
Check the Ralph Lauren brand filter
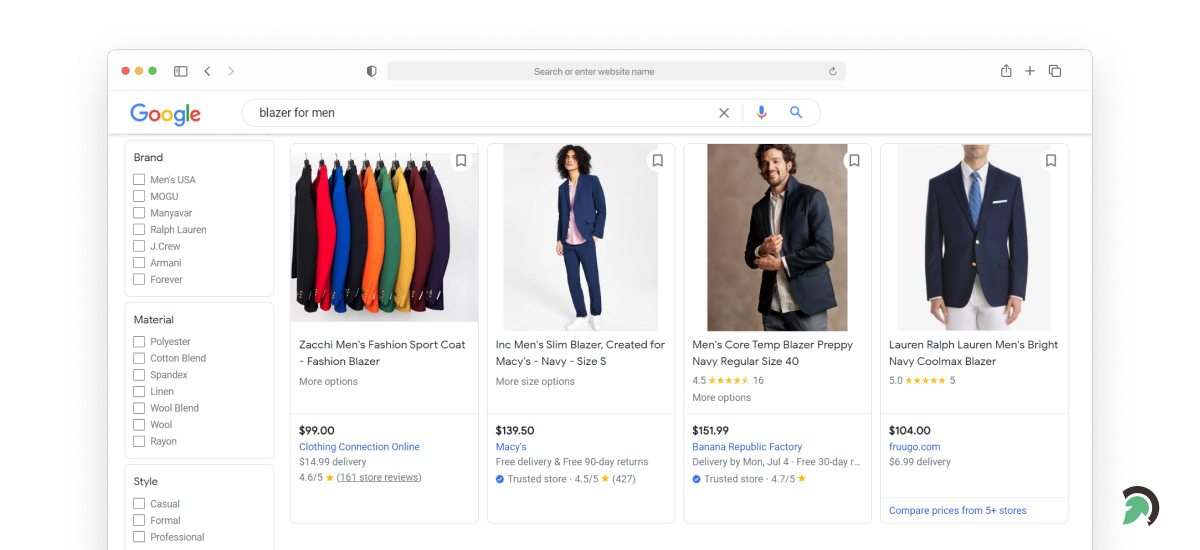pos(139,230)
